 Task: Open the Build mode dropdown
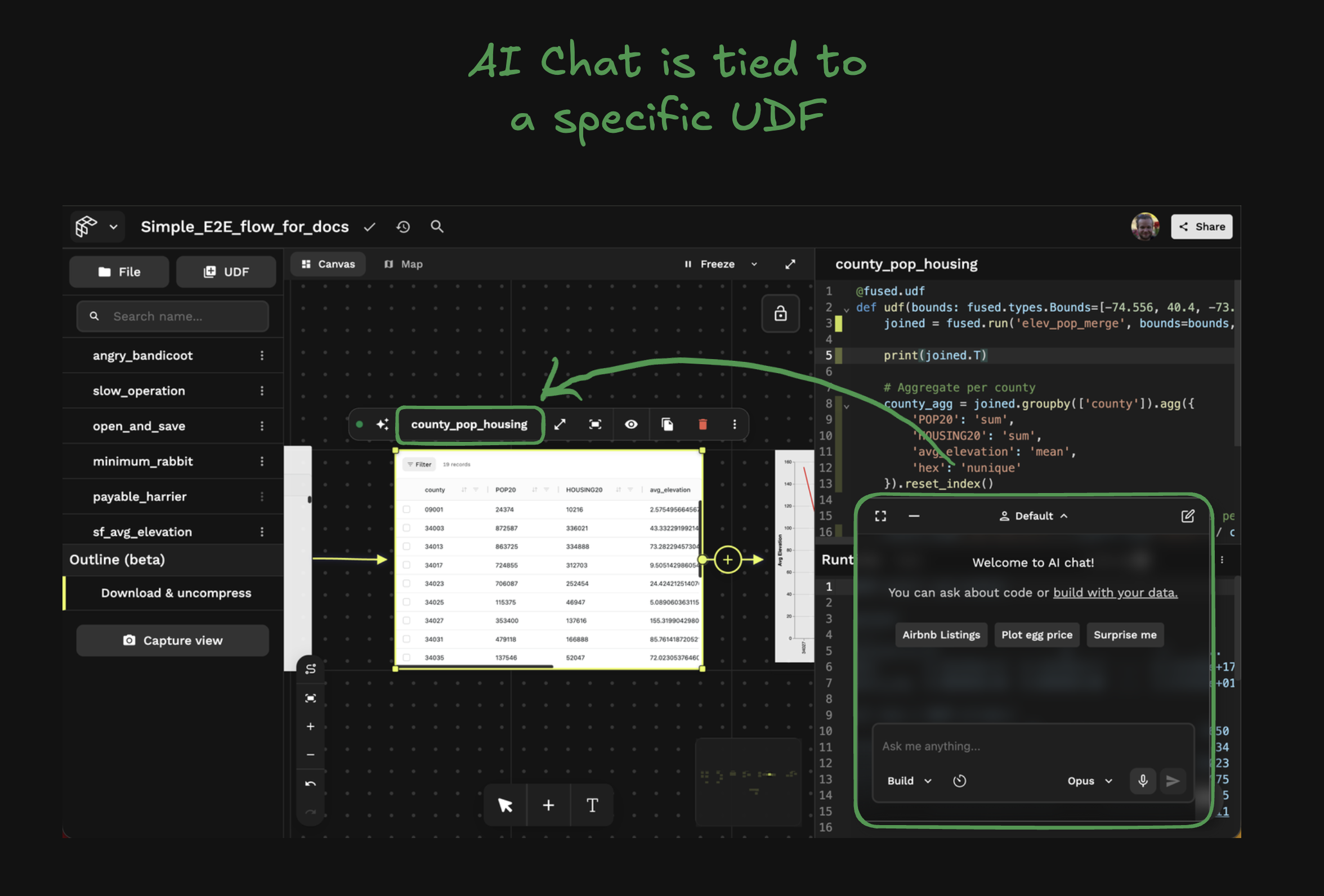(x=907, y=781)
